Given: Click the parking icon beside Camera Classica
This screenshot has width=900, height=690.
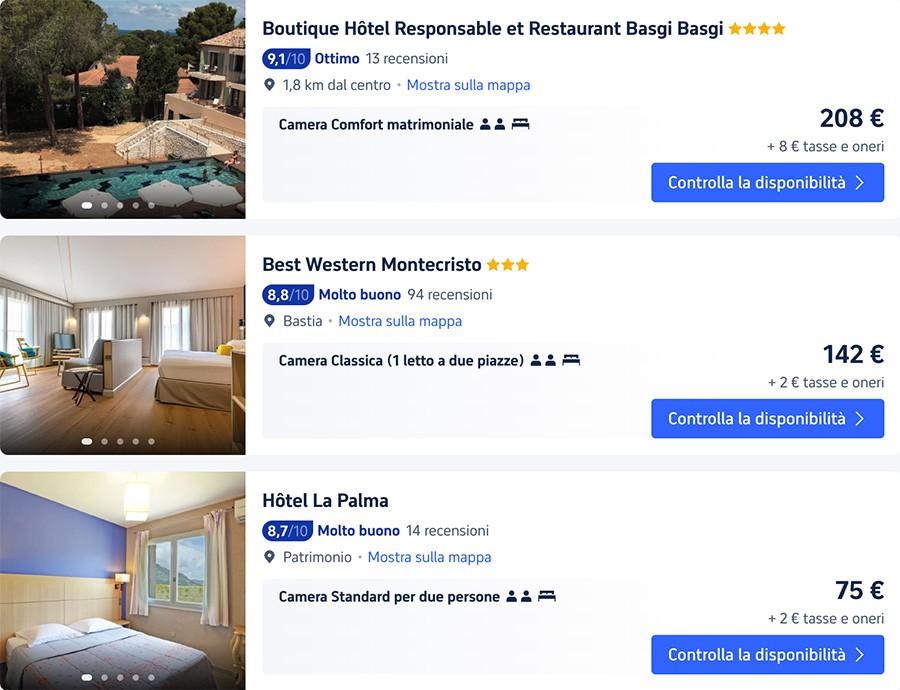Looking at the screenshot, I should 572,359.
